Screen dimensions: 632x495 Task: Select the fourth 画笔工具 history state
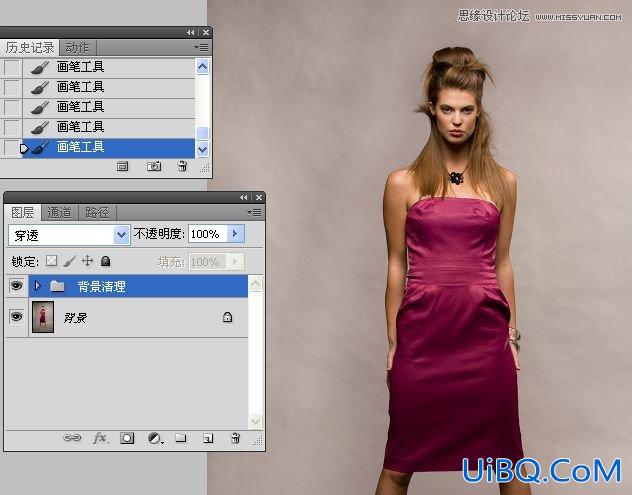109,128
